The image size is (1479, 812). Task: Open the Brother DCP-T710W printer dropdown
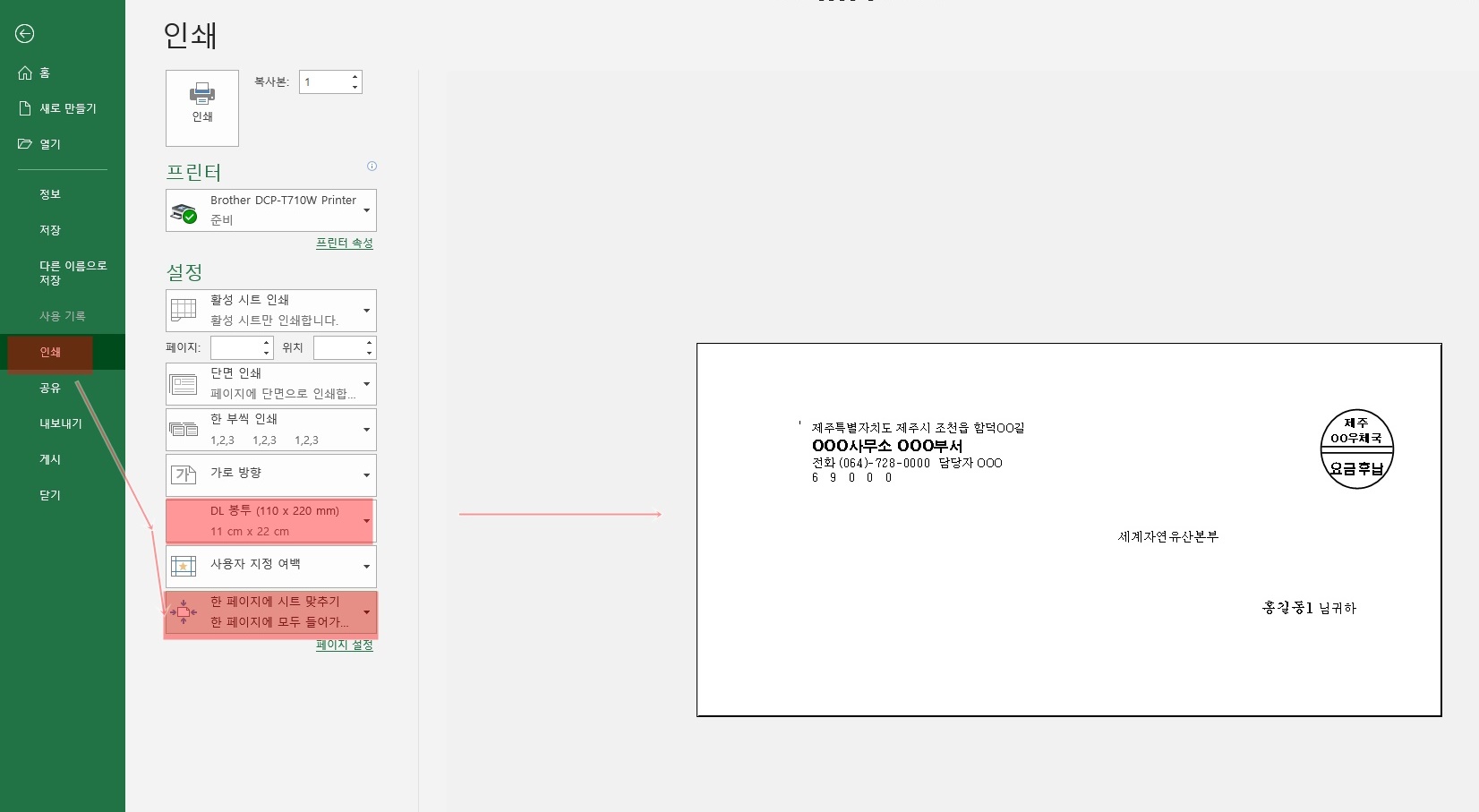tap(271, 210)
